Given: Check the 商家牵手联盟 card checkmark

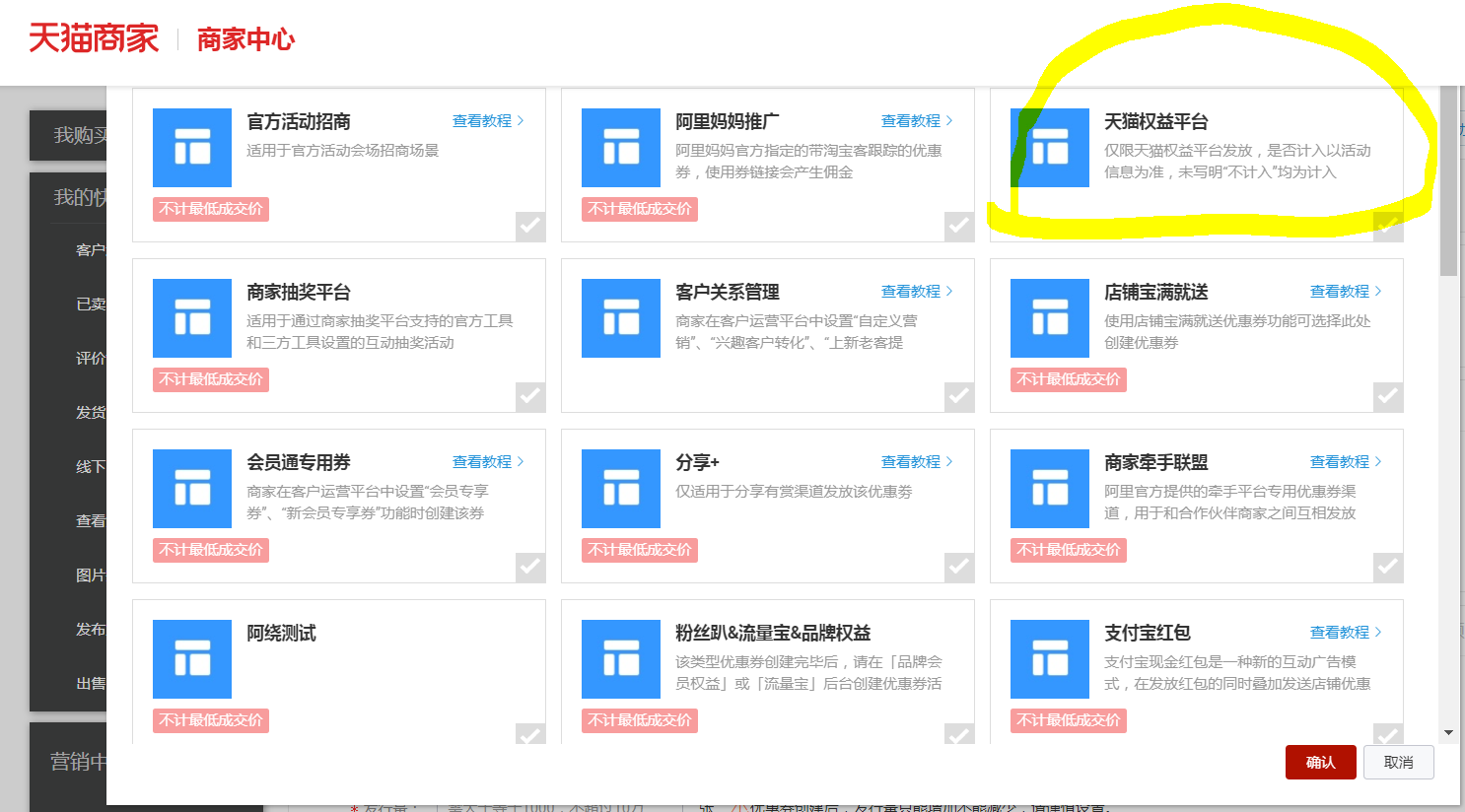Looking at the screenshot, I should tap(1388, 568).
